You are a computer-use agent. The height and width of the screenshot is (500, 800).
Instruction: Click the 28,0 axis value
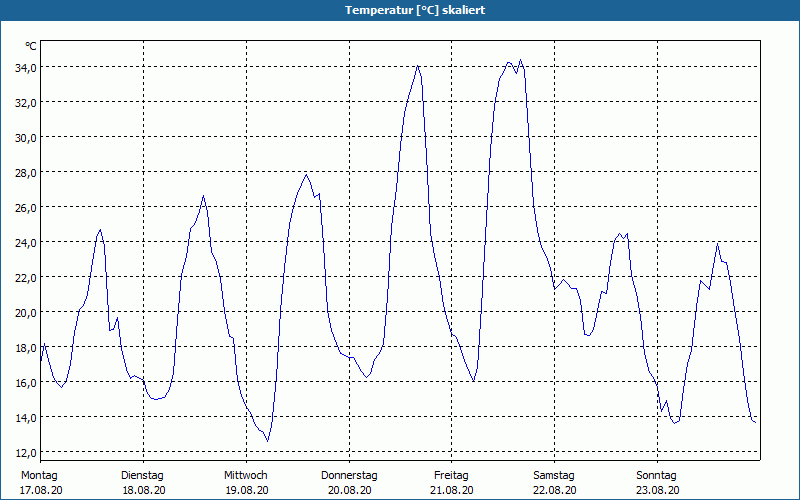(x=26, y=172)
